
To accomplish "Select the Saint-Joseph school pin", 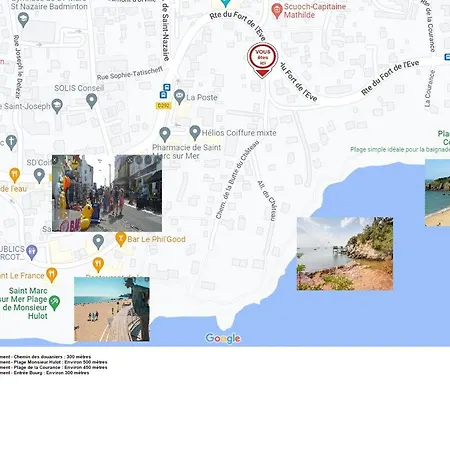I will [57, 106].
